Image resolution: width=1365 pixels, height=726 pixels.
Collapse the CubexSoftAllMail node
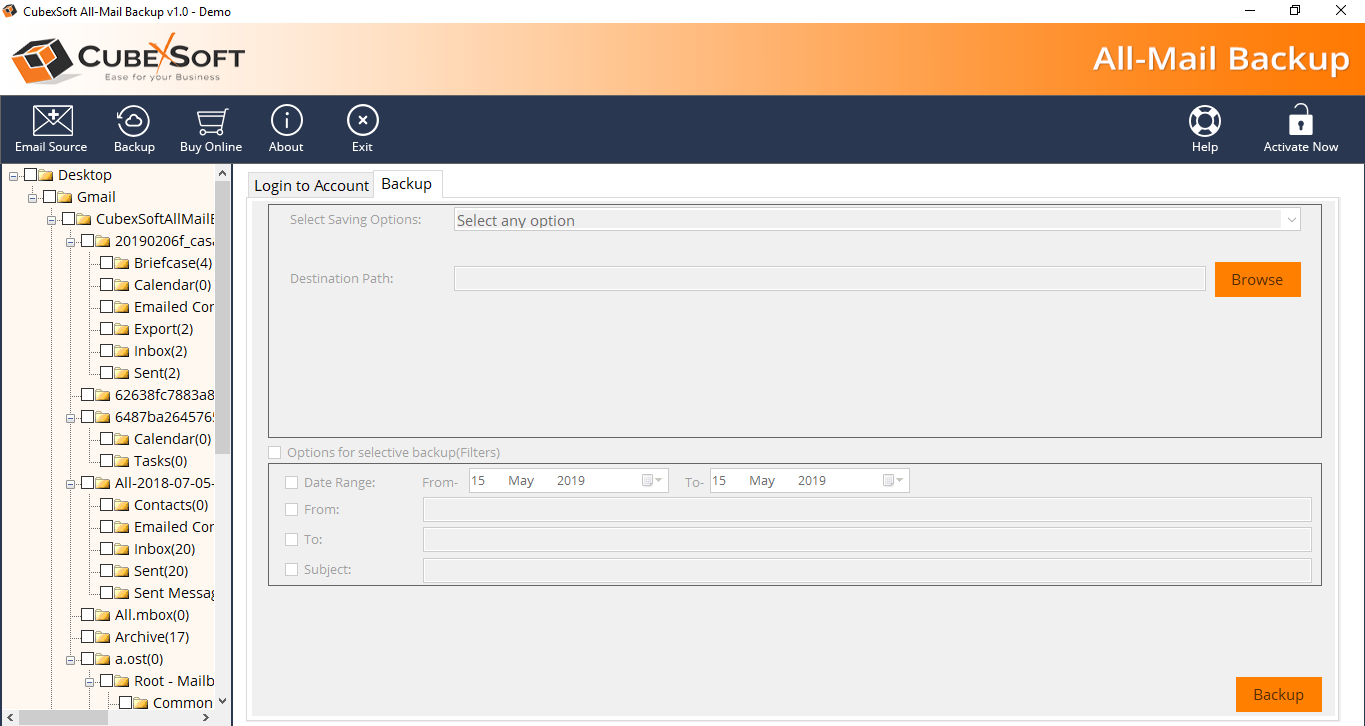click(52, 220)
